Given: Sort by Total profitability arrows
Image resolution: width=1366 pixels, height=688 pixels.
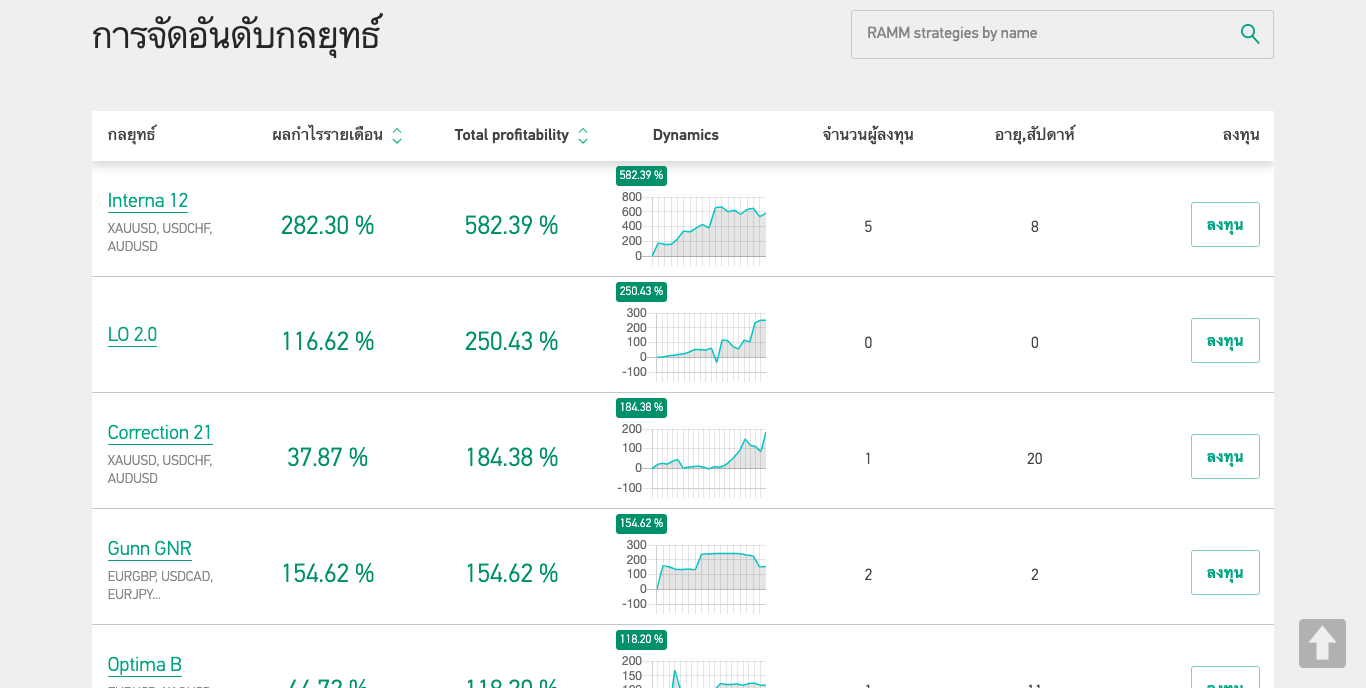Looking at the screenshot, I should [583, 135].
